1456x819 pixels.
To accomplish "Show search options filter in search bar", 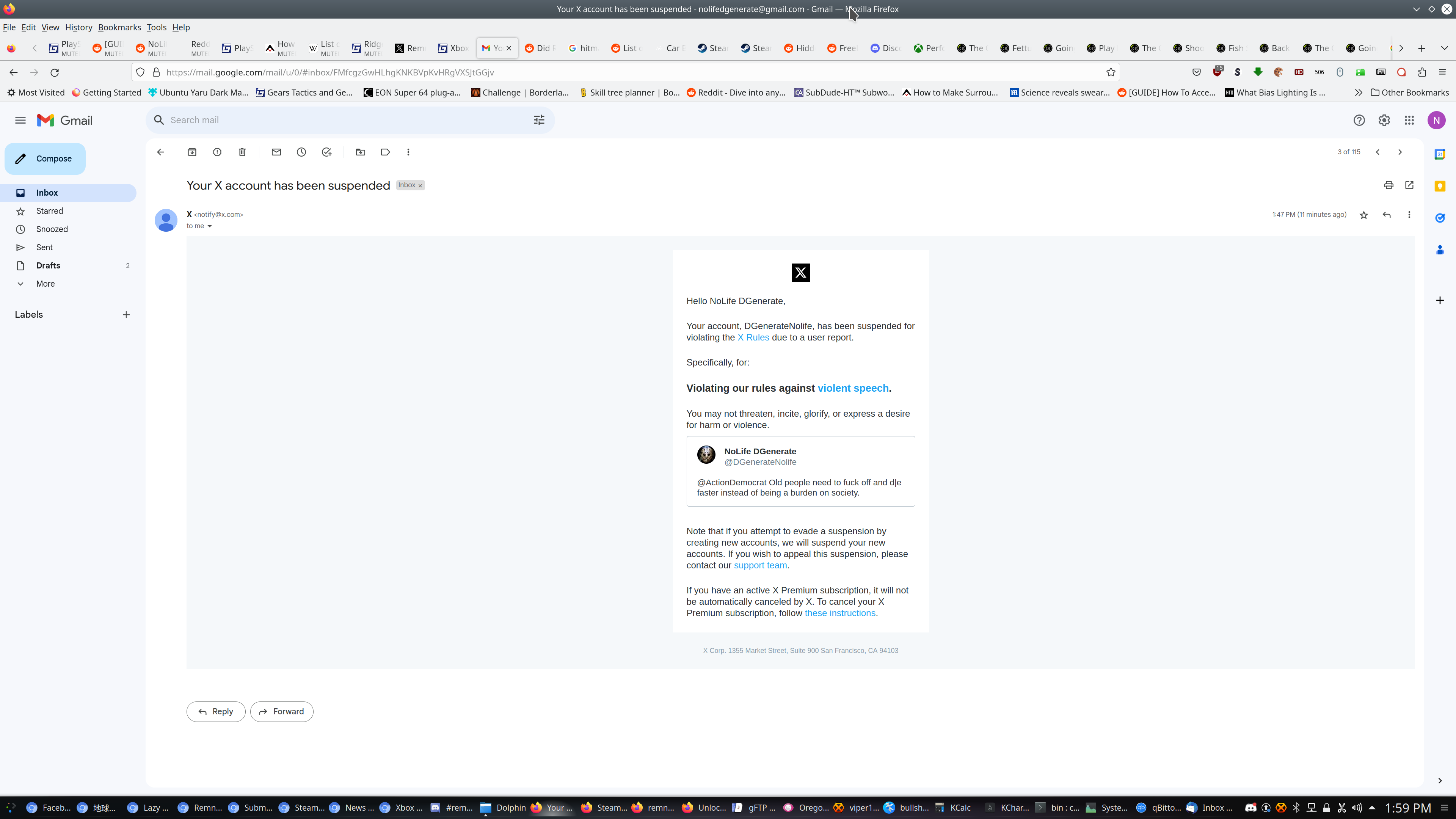I will click(539, 121).
